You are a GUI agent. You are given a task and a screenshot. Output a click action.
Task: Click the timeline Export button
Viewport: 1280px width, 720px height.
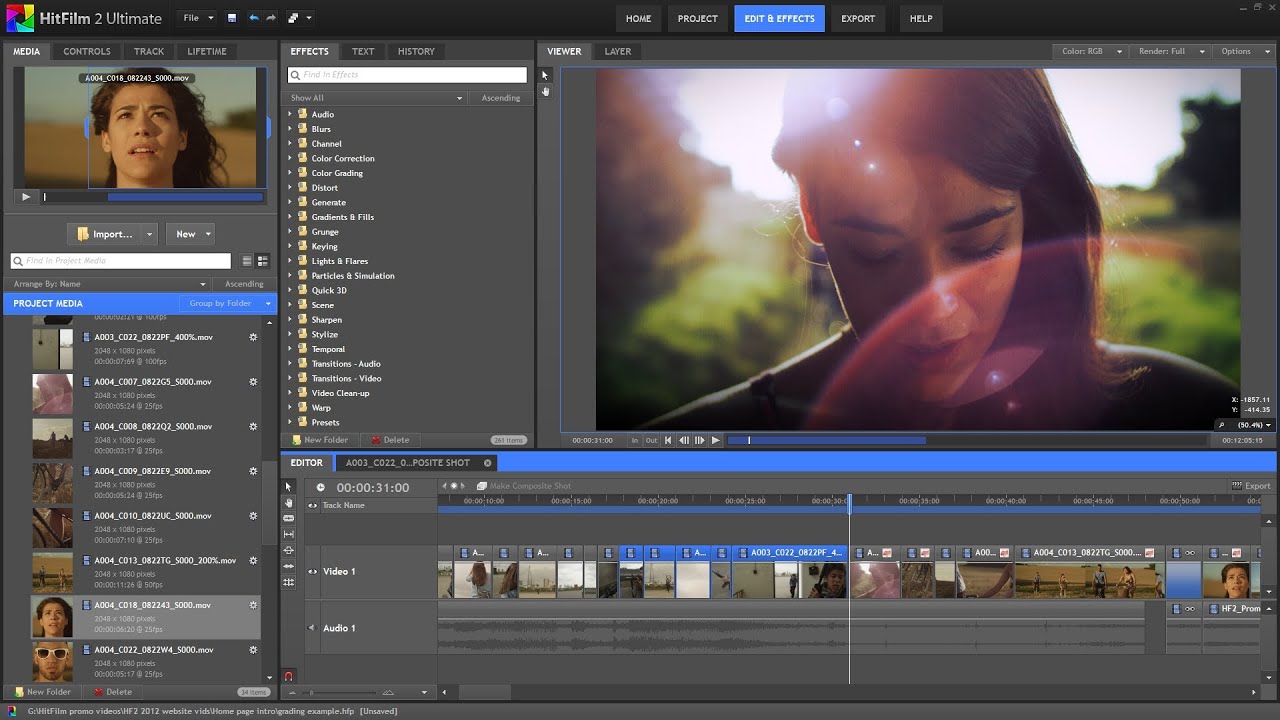pos(1251,486)
